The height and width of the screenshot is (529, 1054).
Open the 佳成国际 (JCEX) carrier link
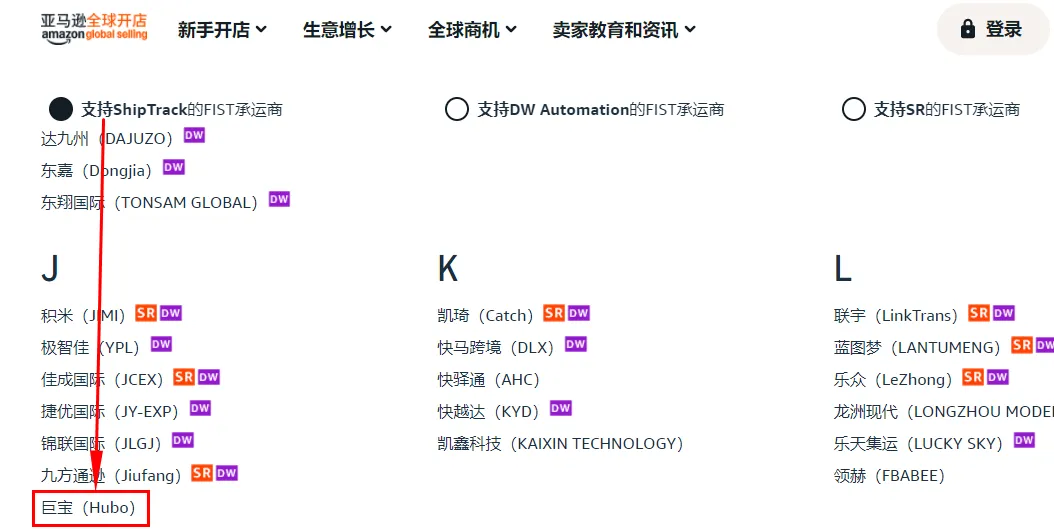click(103, 379)
